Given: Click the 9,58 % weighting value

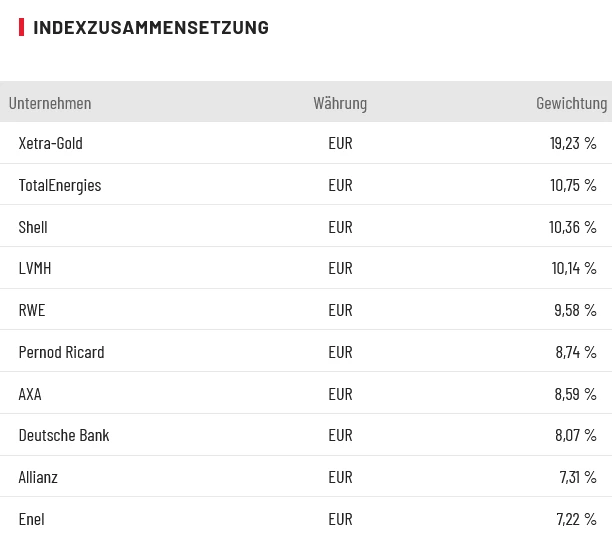Looking at the screenshot, I should pos(575,310).
